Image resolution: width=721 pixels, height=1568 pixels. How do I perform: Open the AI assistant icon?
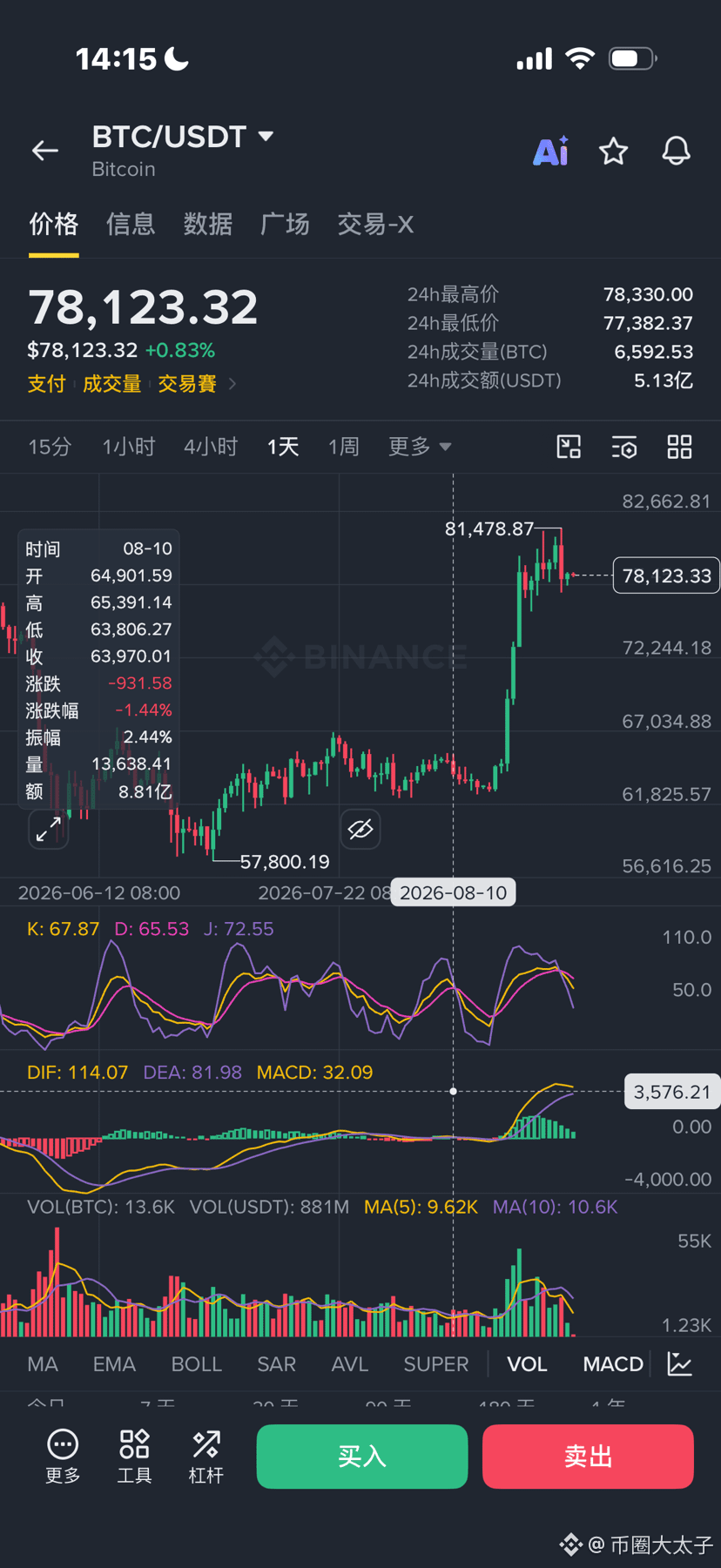tap(551, 151)
